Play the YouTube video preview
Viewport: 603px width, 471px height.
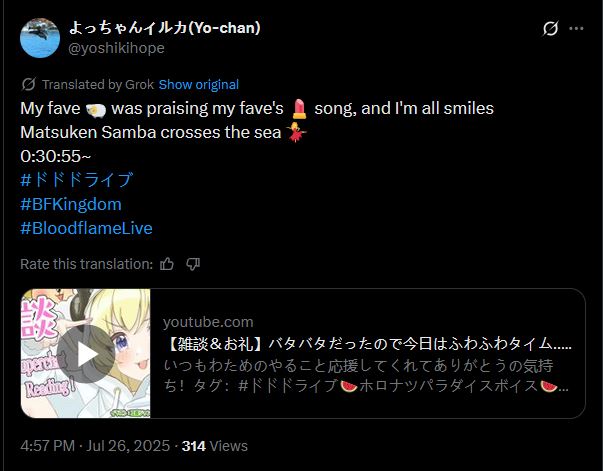[x=86, y=354]
